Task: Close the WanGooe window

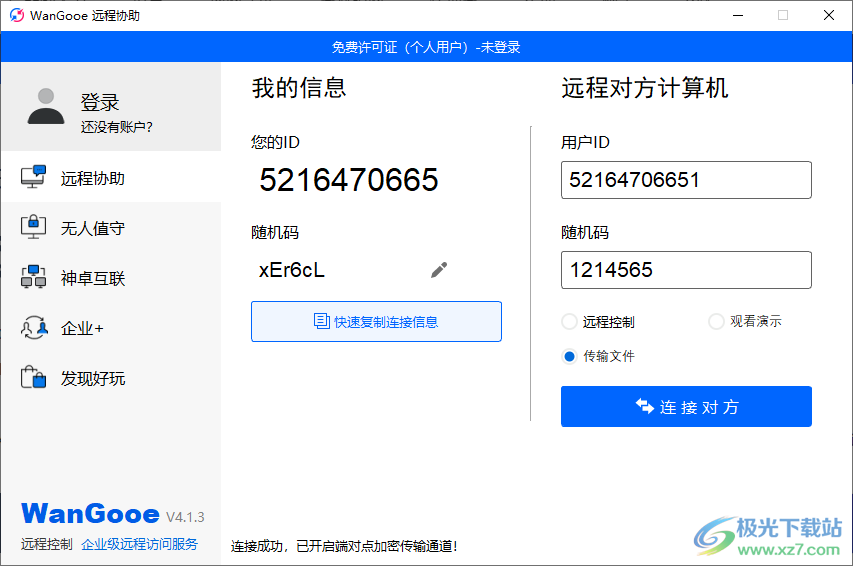Action: pos(829,15)
